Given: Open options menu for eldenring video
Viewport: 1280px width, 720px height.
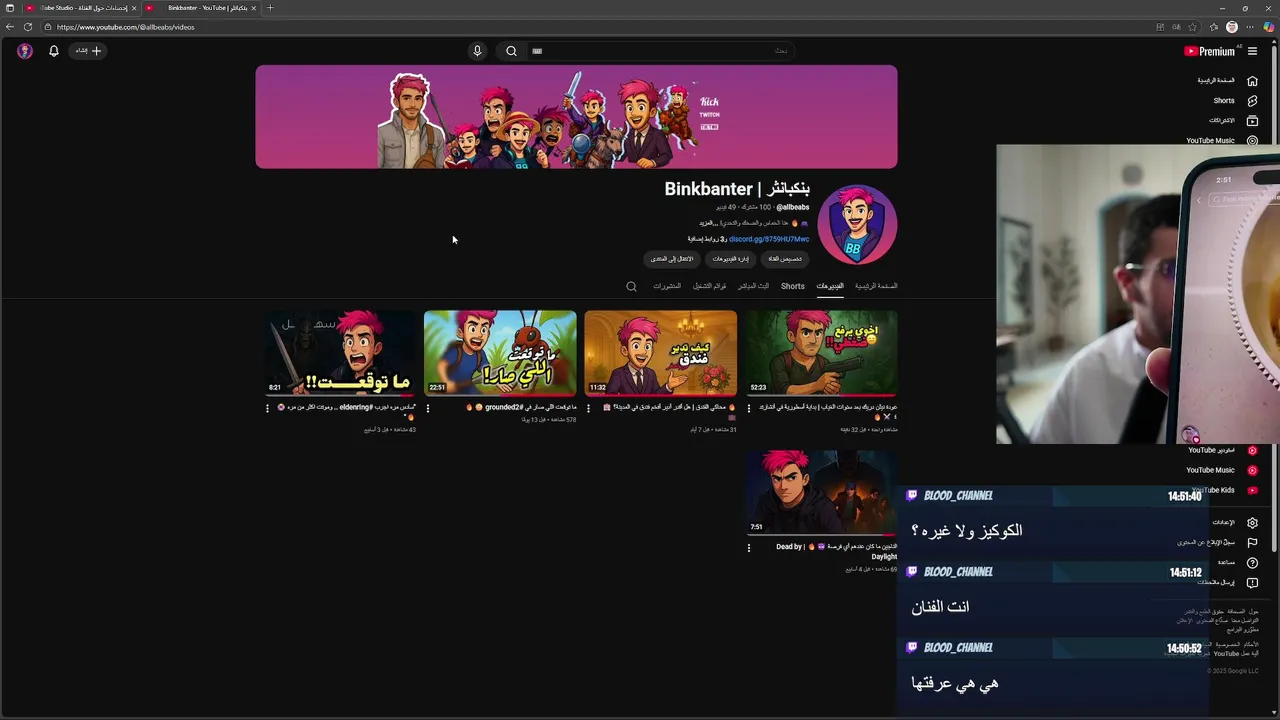Looking at the screenshot, I should click(x=267, y=408).
